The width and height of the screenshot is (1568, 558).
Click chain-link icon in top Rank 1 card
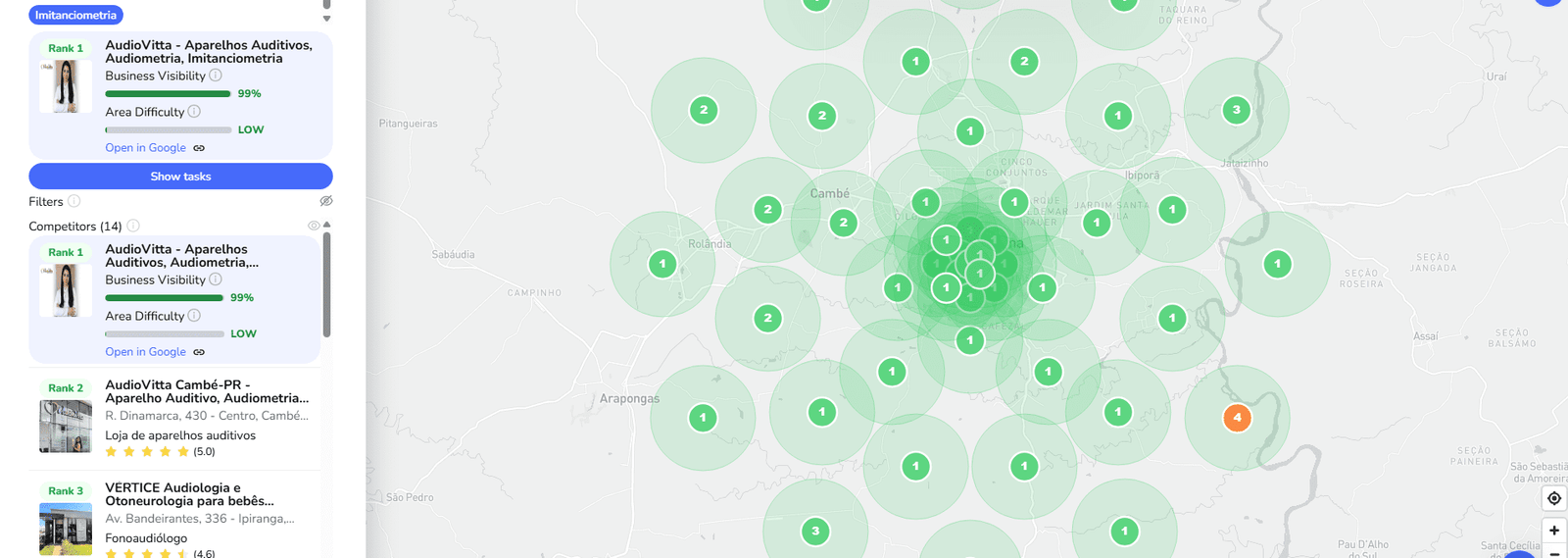[x=199, y=148]
